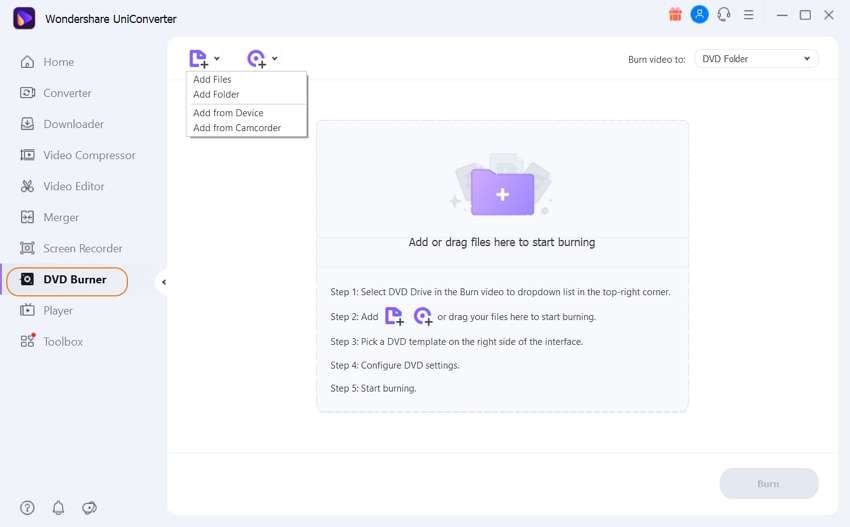Click the Video Editor scissors icon
Viewport: 850px width, 527px height.
(27, 186)
